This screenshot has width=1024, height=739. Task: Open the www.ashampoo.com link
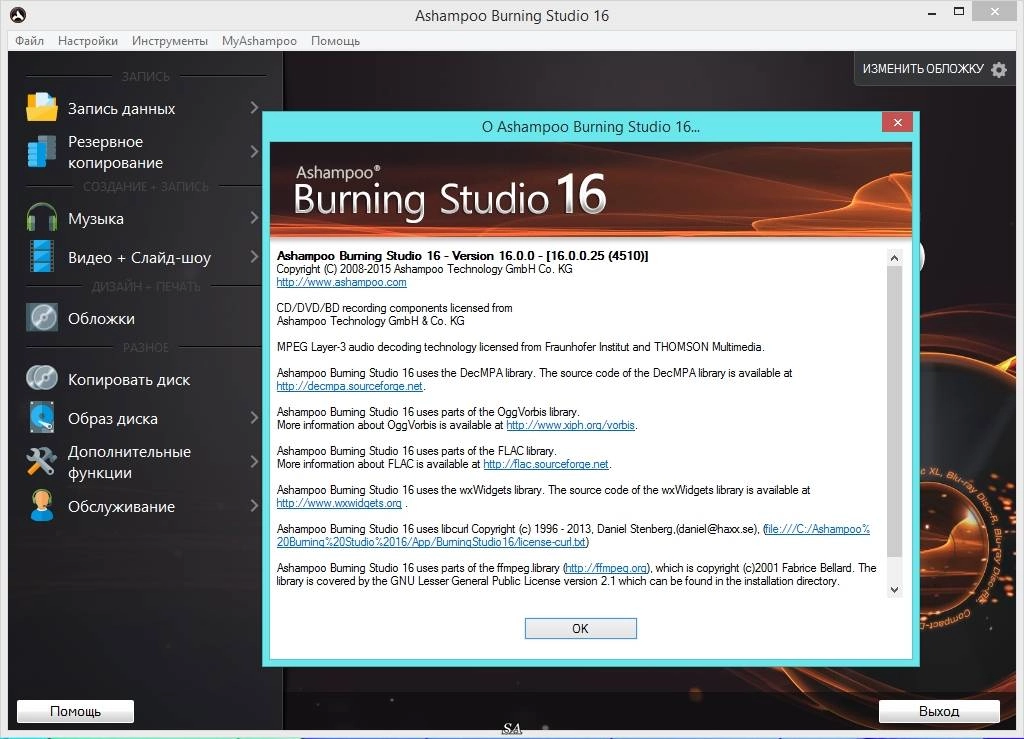[x=342, y=282]
